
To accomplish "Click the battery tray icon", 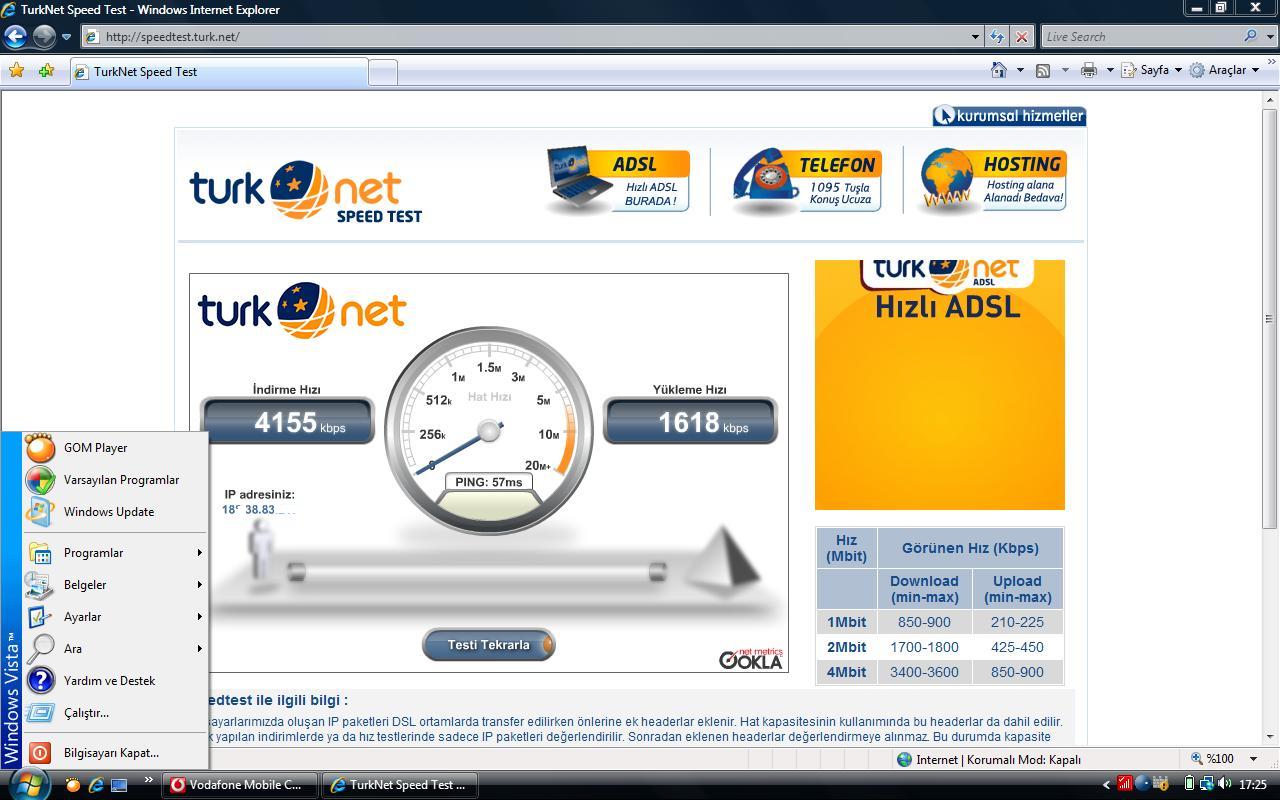I will click(1190, 785).
